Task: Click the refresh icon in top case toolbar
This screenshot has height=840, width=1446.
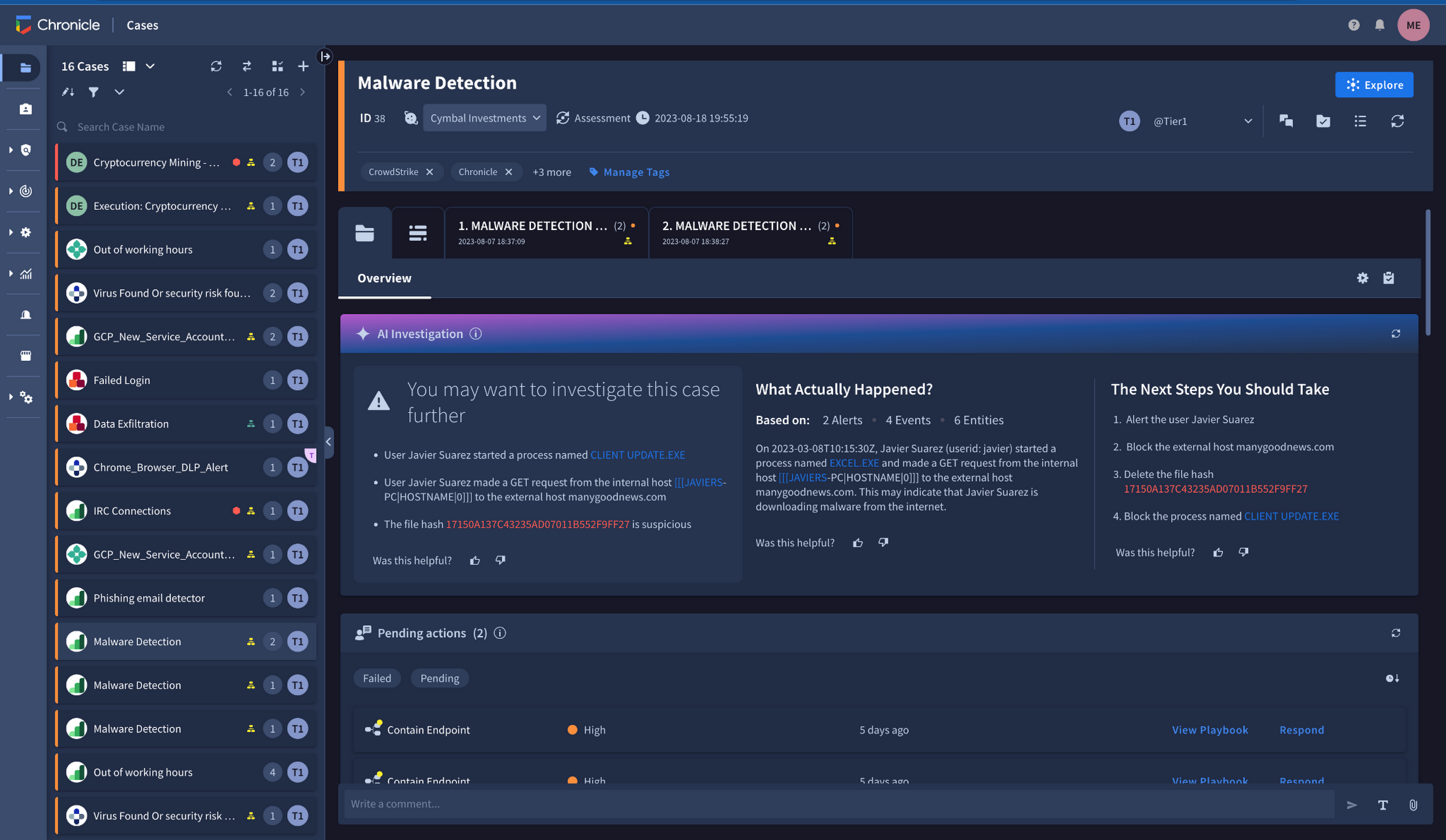Action: click(x=215, y=66)
